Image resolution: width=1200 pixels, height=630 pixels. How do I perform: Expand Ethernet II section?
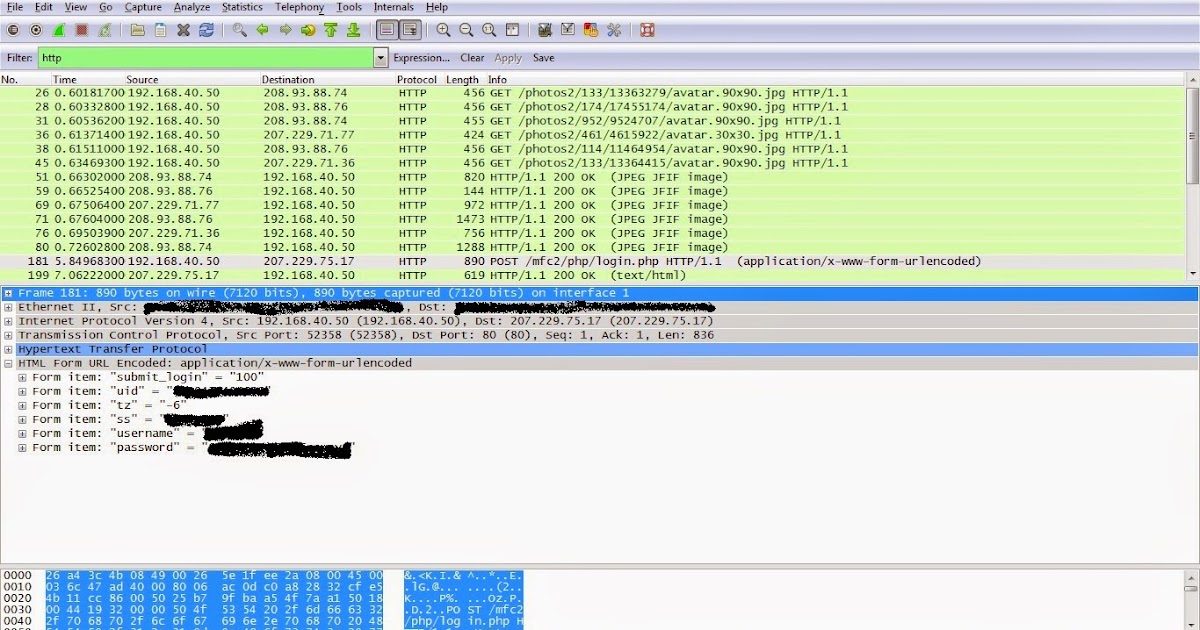[8, 307]
